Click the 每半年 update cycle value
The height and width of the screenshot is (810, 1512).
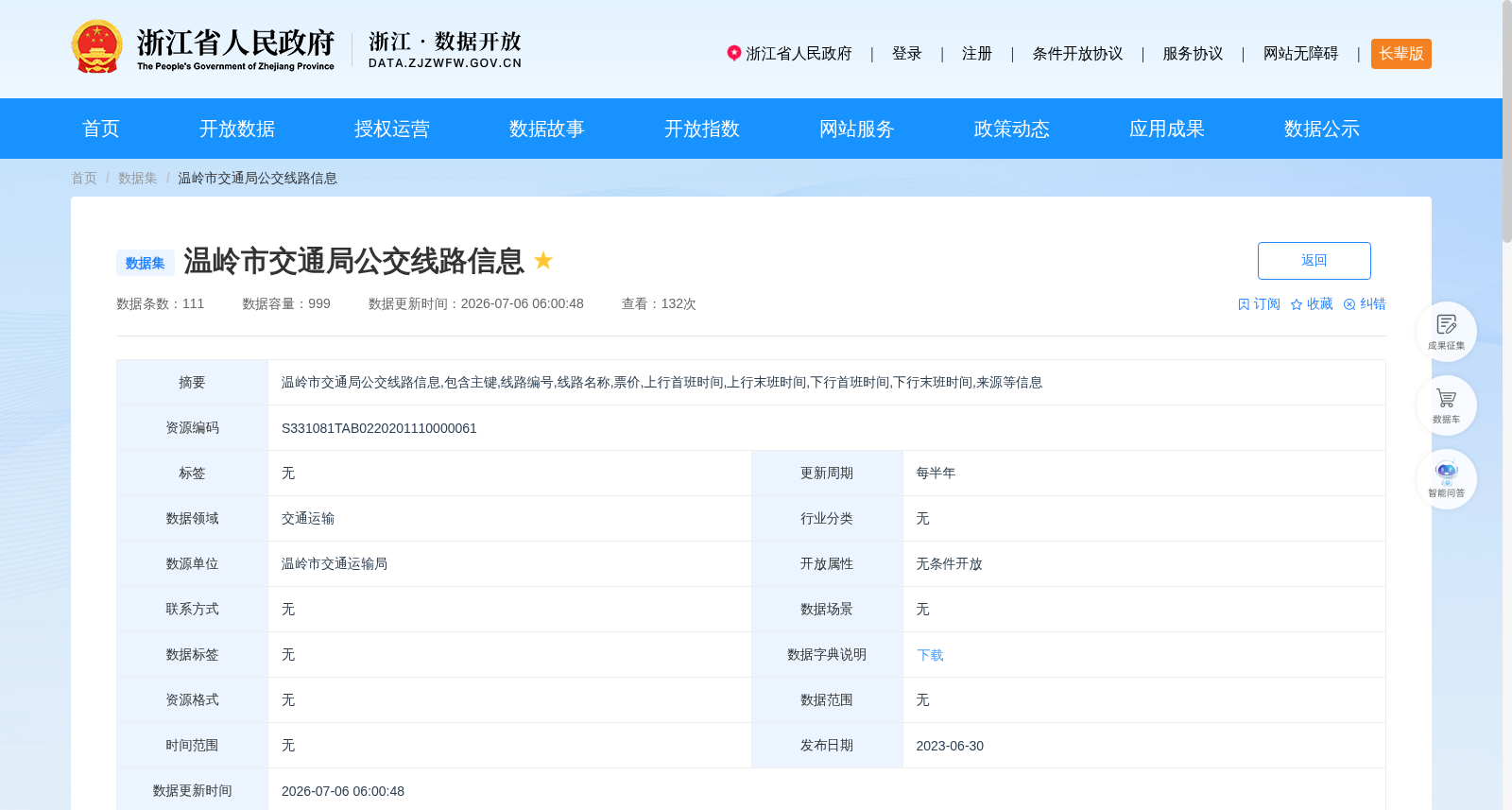tap(936, 474)
